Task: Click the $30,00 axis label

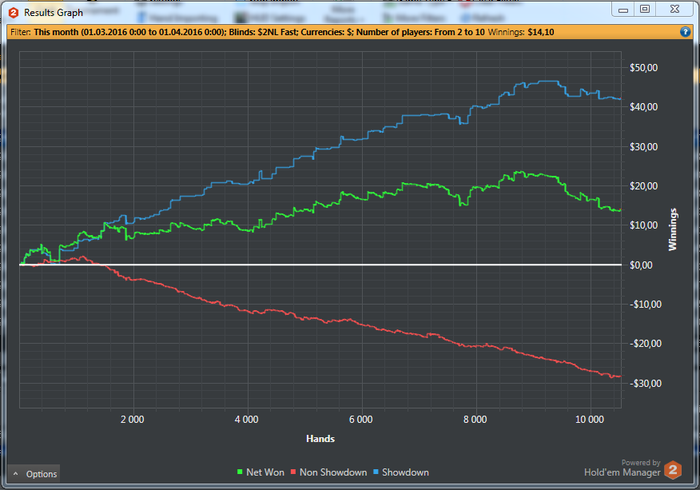Action: [x=643, y=147]
